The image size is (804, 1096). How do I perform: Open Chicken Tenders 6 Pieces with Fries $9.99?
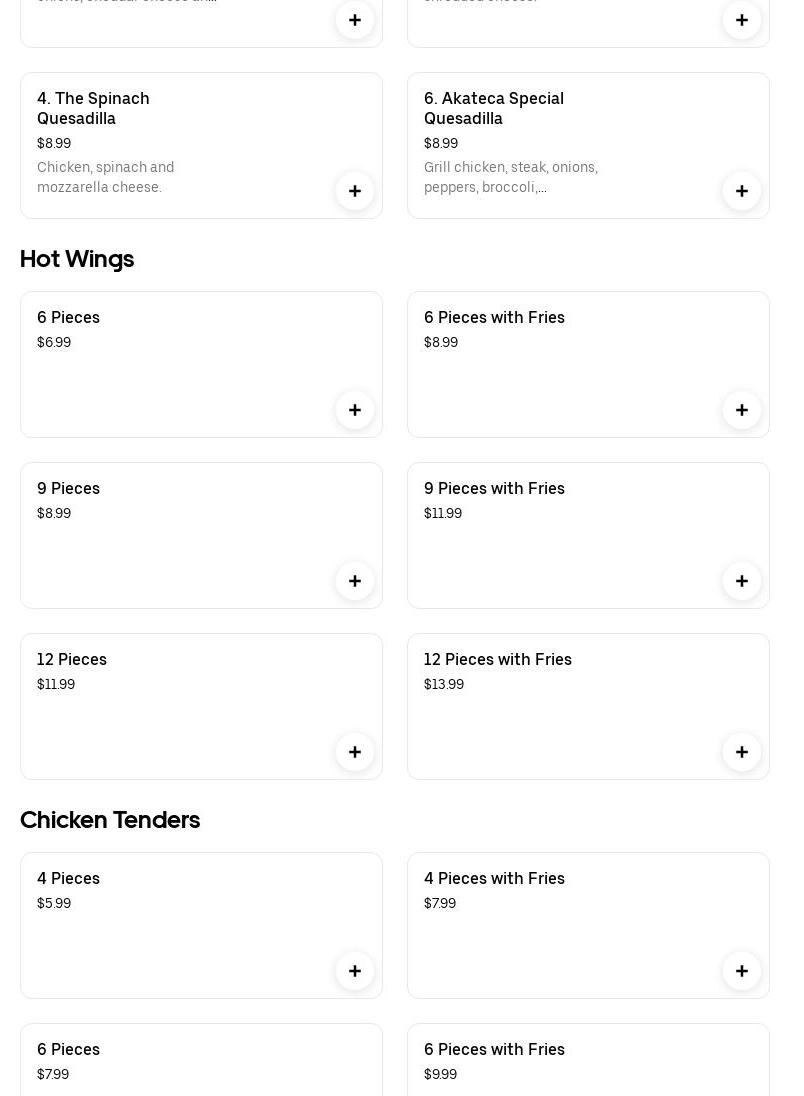(x=588, y=1060)
